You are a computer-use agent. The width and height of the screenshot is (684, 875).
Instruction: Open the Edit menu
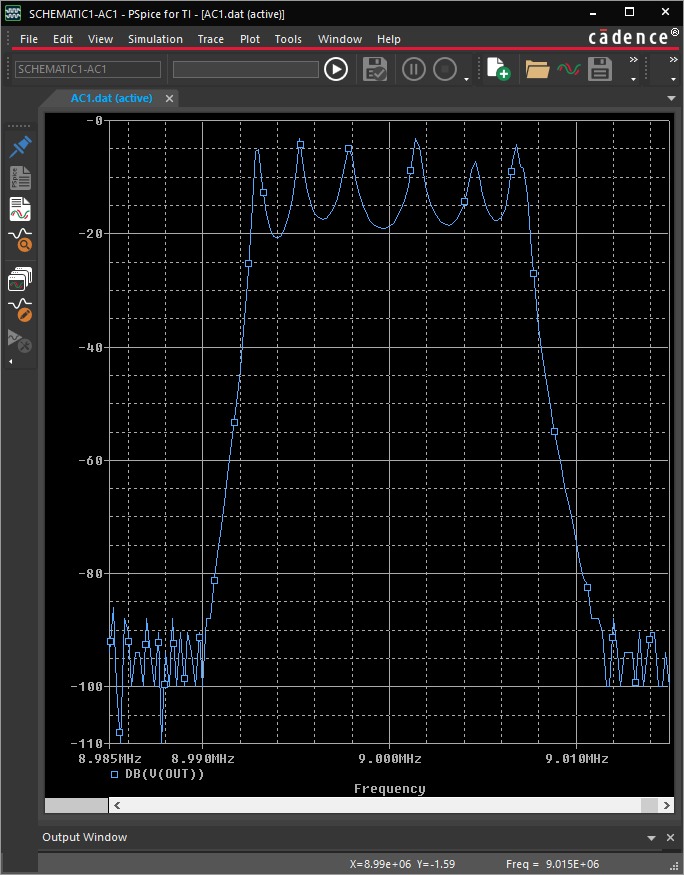pos(62,39)
